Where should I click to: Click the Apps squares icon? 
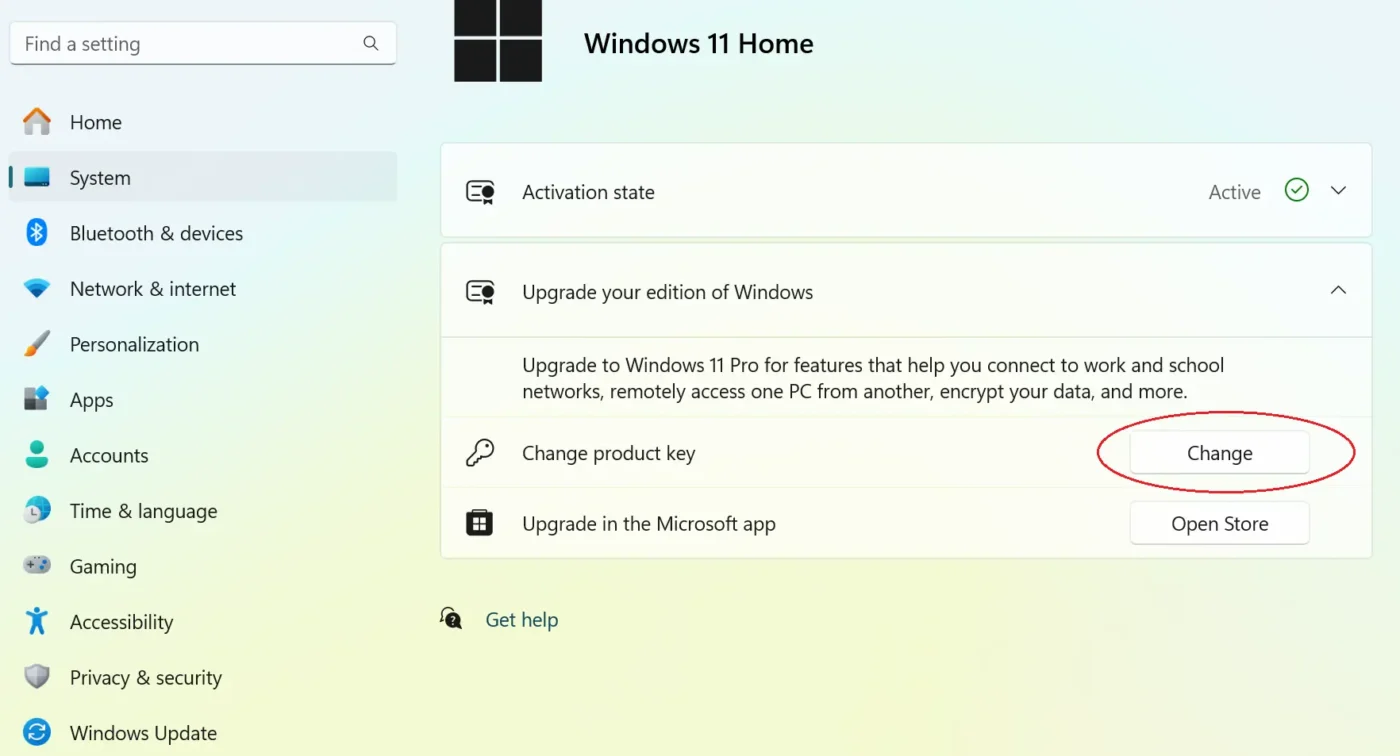point(37,399)
